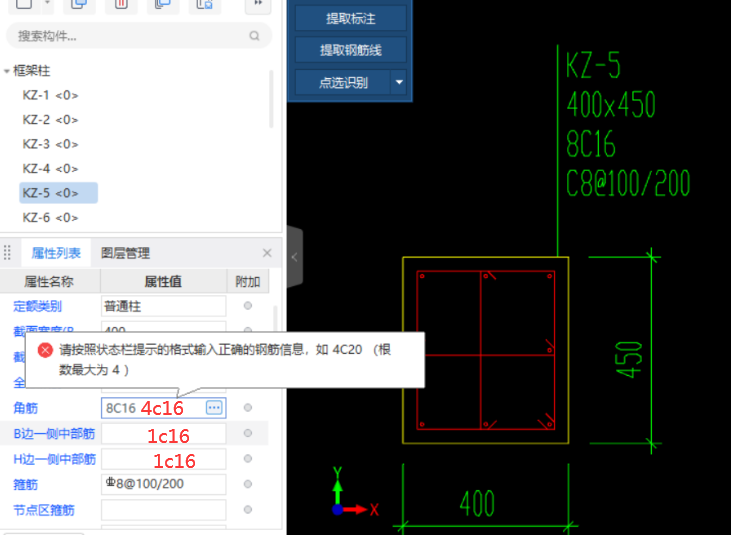This screenshot has height=538, width=741.
Task: Click the H边一侧中部筋 property name
Action: click(x=54, y=459)
